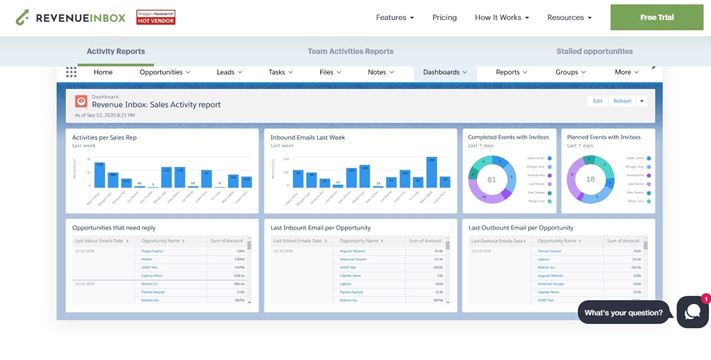Click the red dashboard icon beside title
711x360 pixels.
click(x=81, y=101)
